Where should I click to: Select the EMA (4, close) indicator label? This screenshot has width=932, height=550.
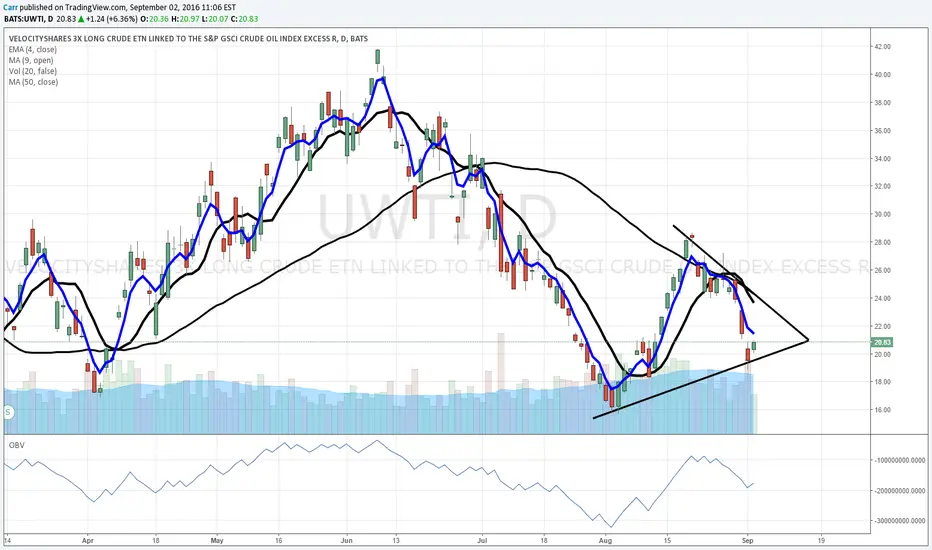point(33,50)
